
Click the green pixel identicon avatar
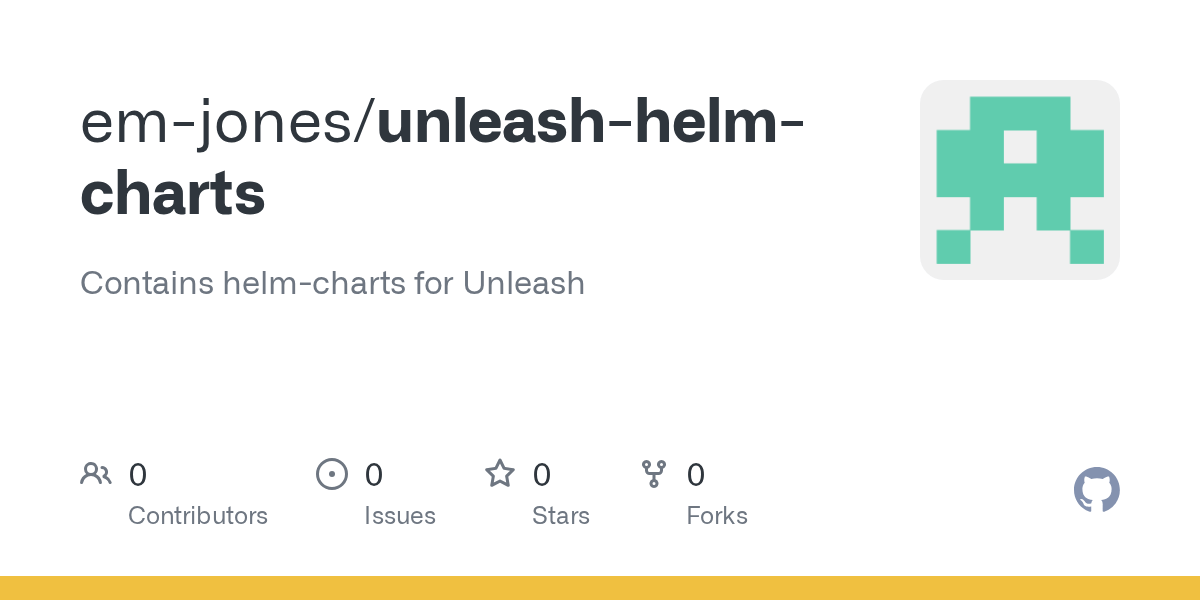pyautogui.click(x=1020, y=180)
